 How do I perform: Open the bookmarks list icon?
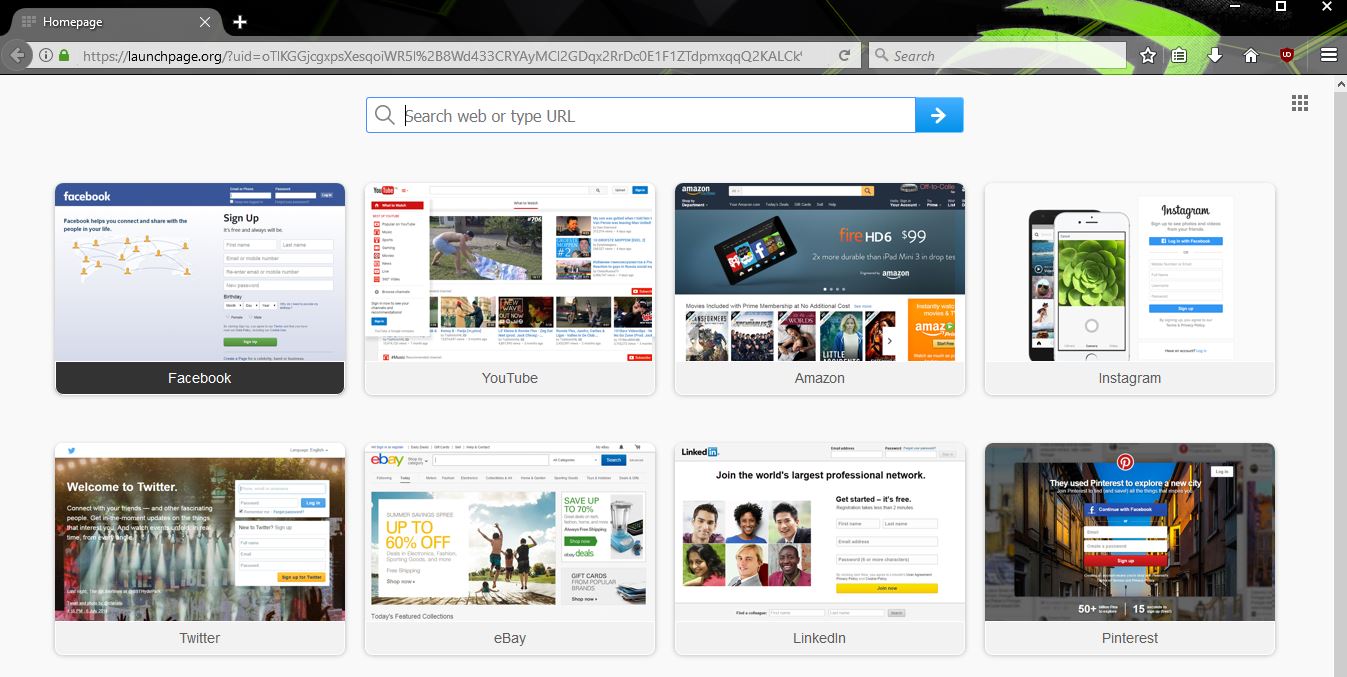click(1180, 56)
